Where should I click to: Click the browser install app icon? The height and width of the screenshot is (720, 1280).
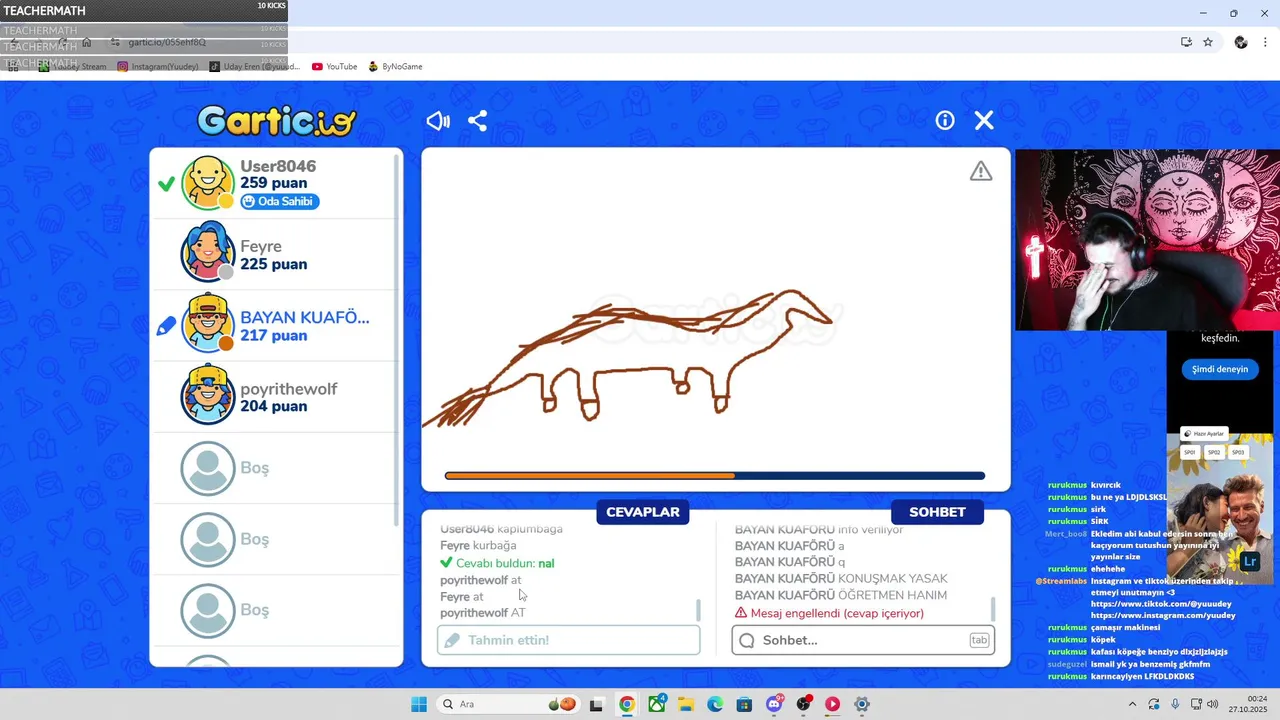click(x=1186, y=42)
